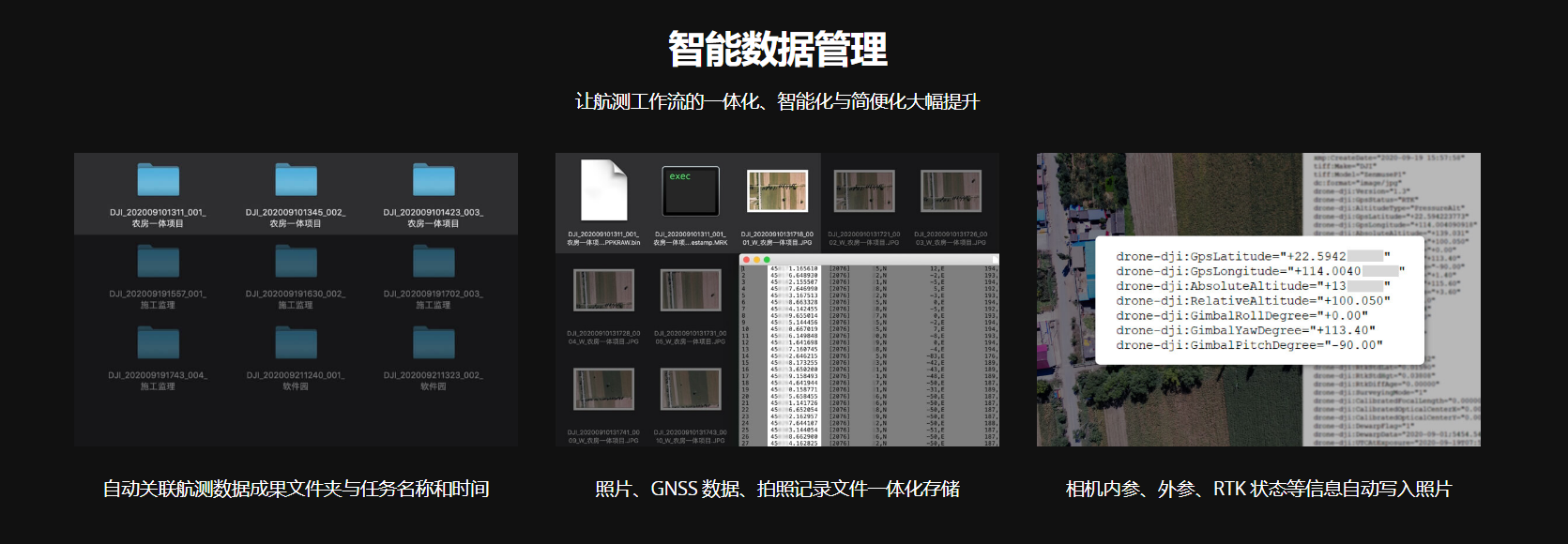Select the DJI_202009101423_003 农房一体项目 folder
1568x544 pixels.
434,180
